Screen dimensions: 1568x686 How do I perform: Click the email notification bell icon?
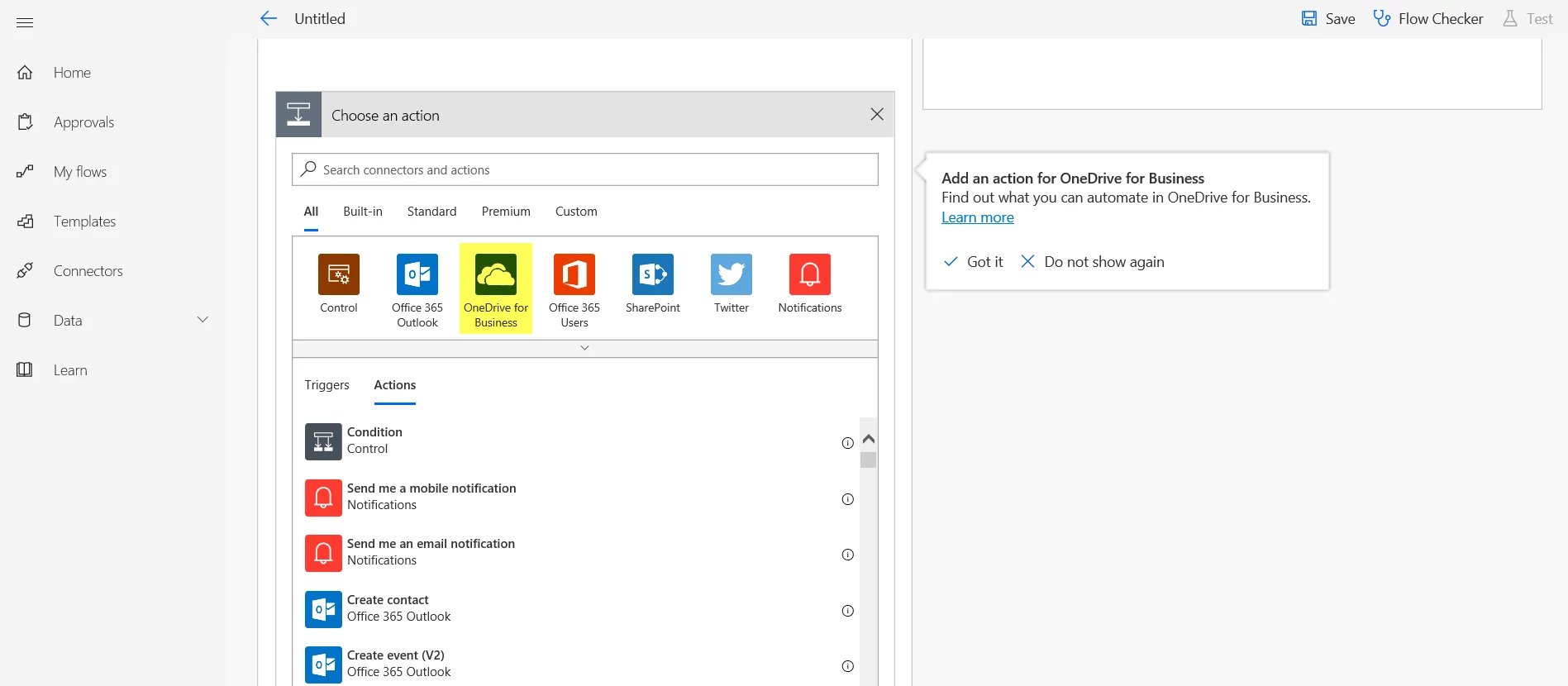[x=323, y=554]
